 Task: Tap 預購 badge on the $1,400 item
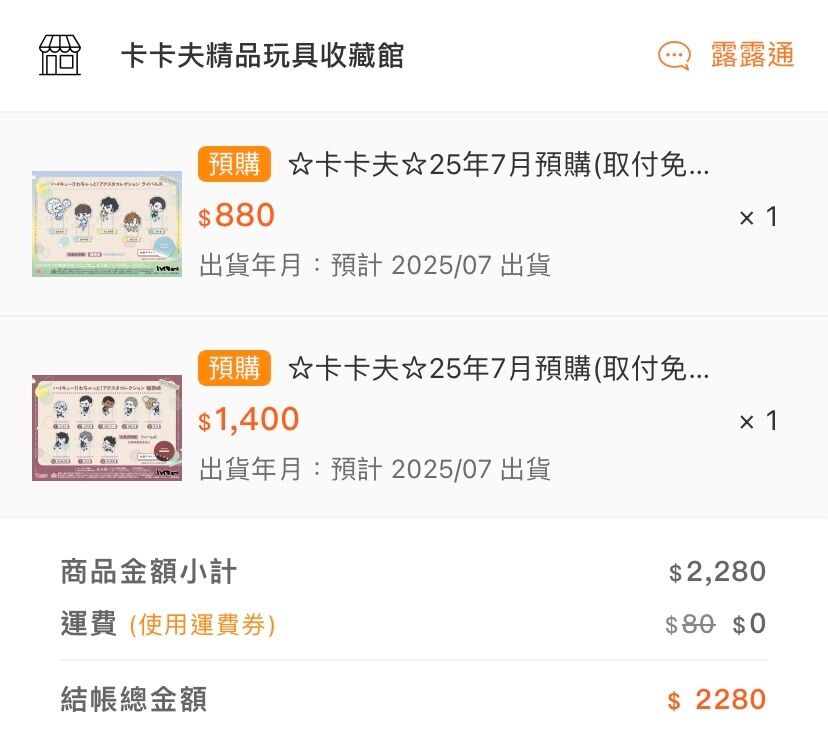(234, 368)
